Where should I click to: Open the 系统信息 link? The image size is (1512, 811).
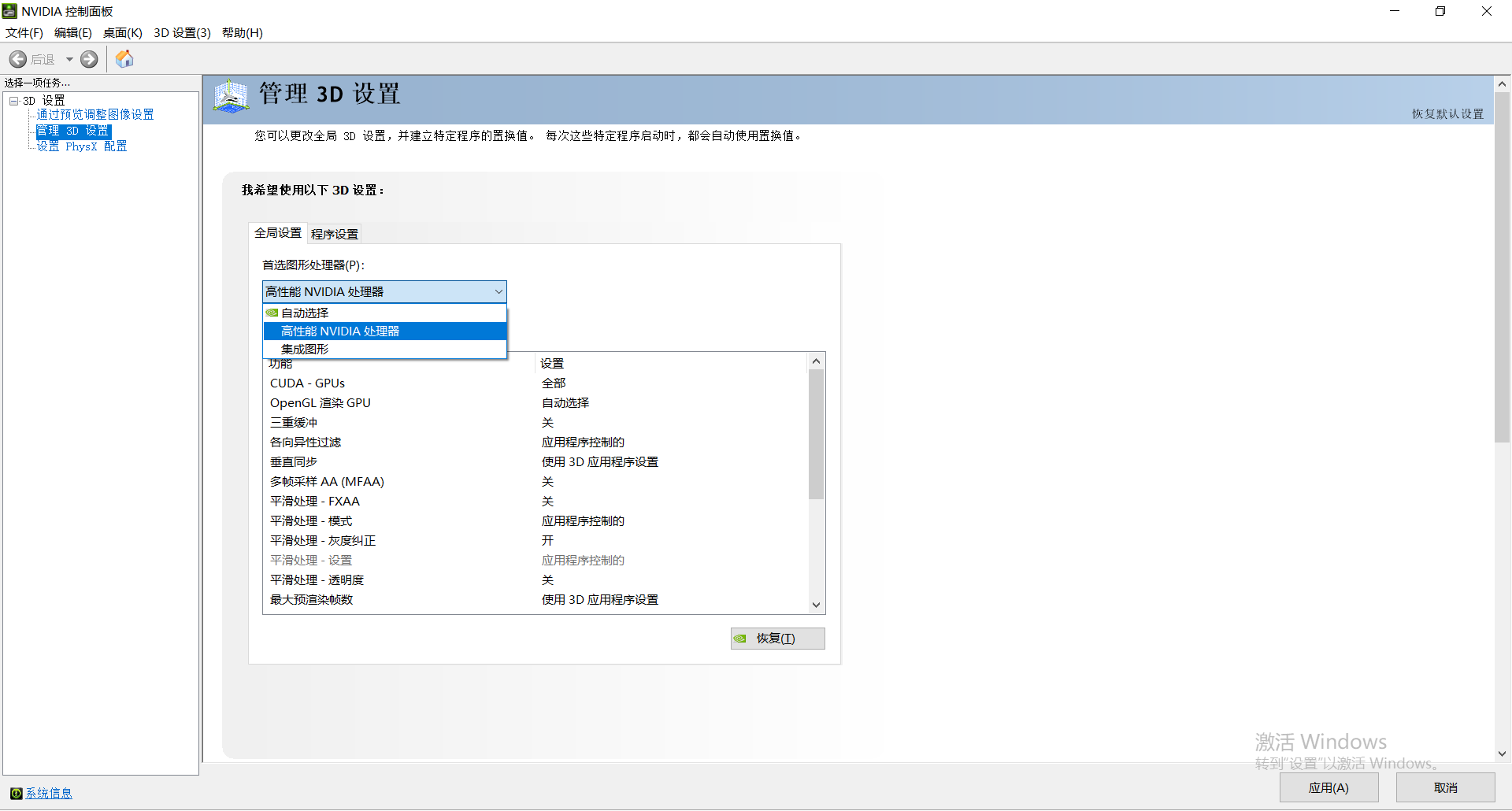tap(49, 794)
